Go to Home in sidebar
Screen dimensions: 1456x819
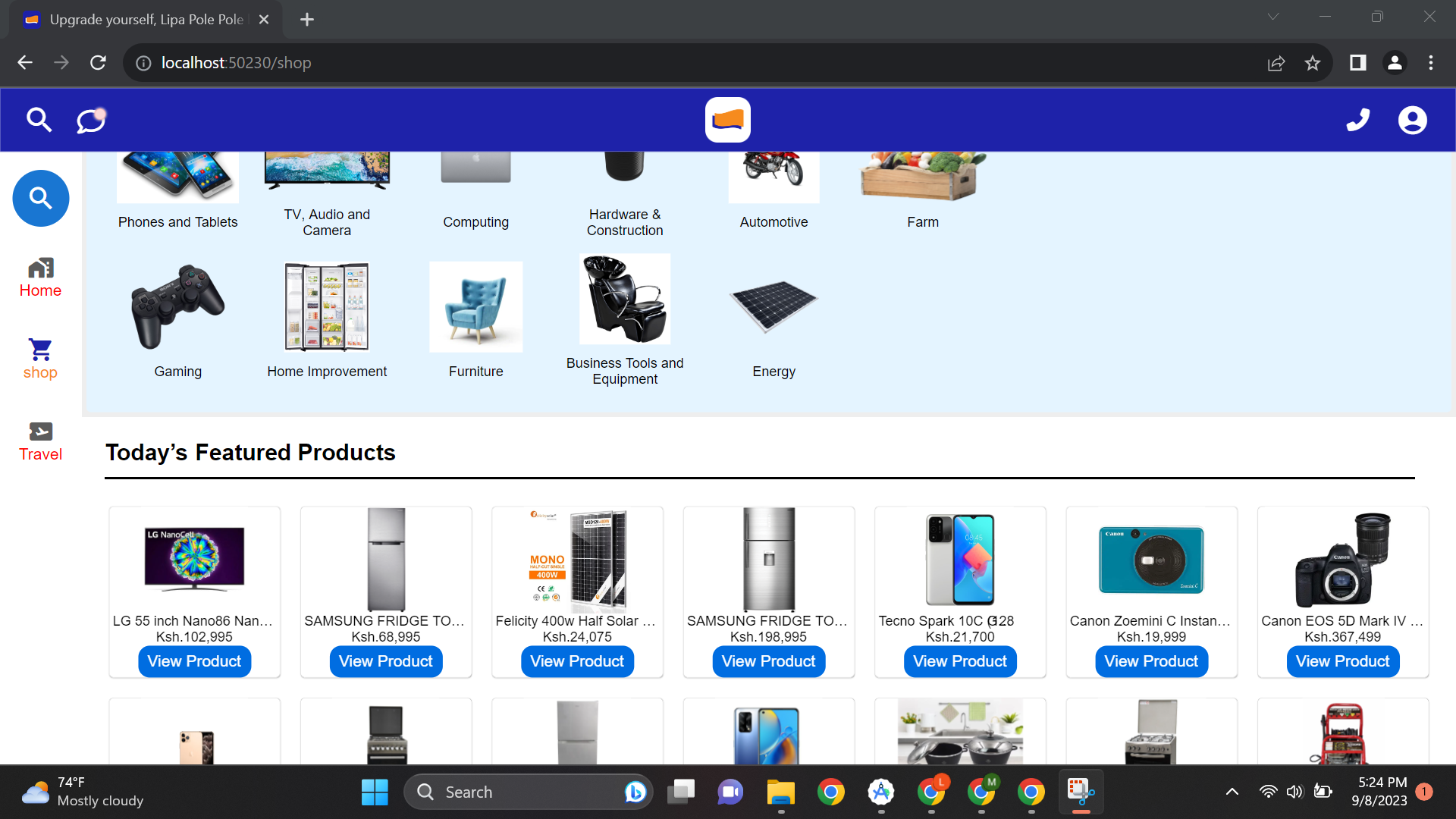click(40, 278)
